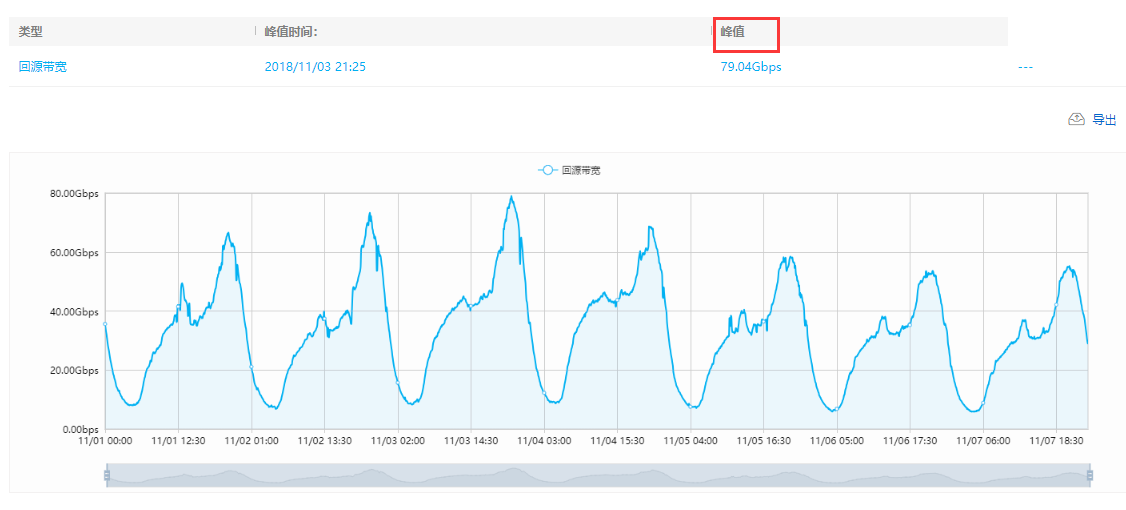Sort by the 类型 column header
This screenshot has height=510, width=1126.
pos(31,32)
